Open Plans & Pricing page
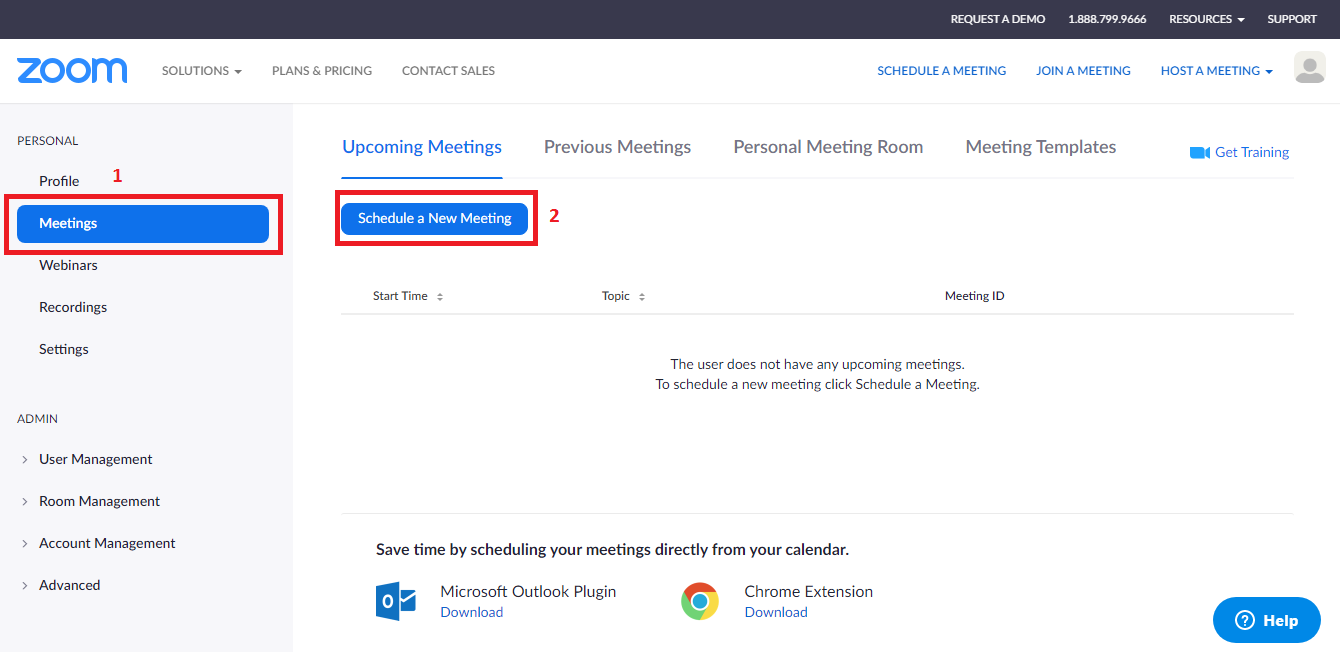This screenshot has height=652, width=1340. [322, 71]
